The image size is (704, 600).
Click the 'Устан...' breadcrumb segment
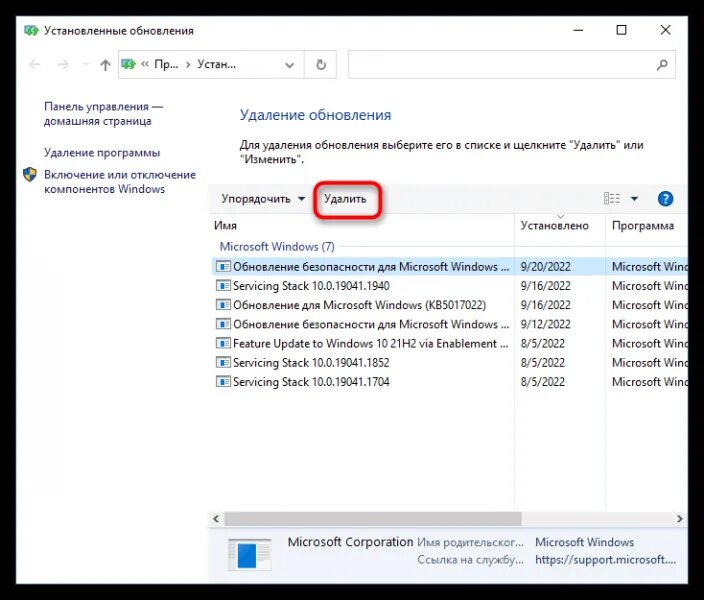216,65
